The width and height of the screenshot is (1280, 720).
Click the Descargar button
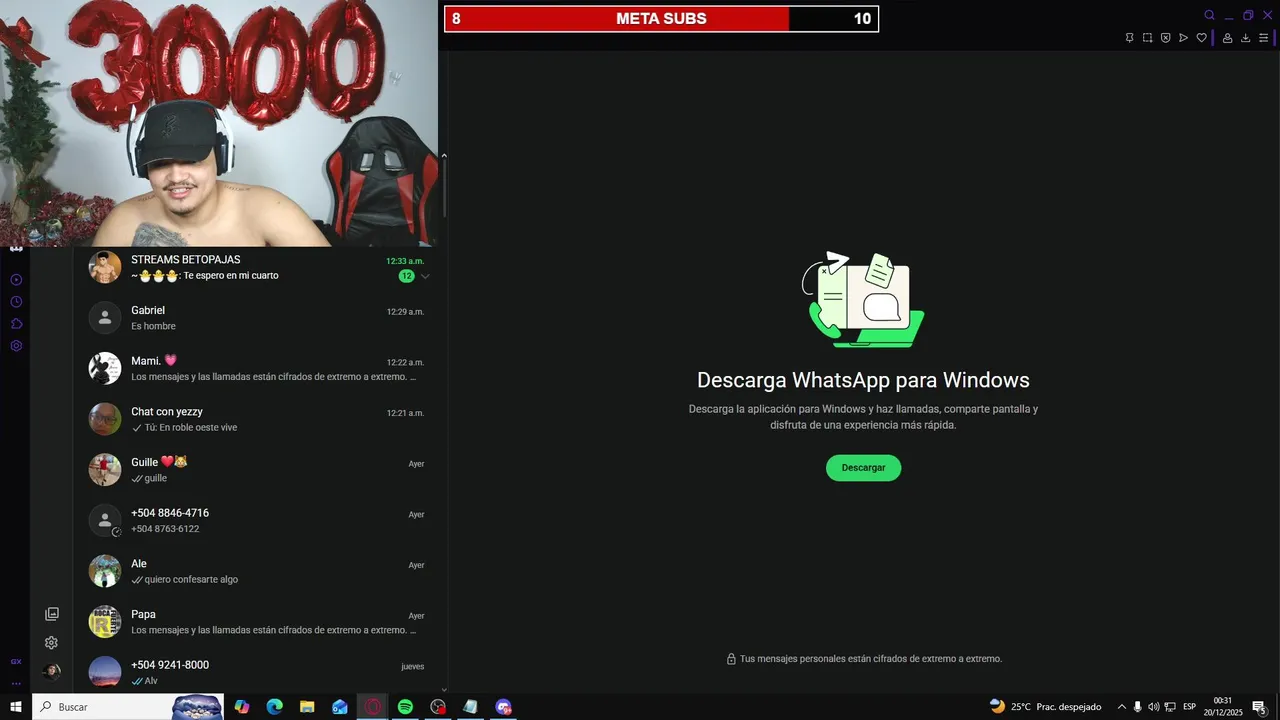863,468
